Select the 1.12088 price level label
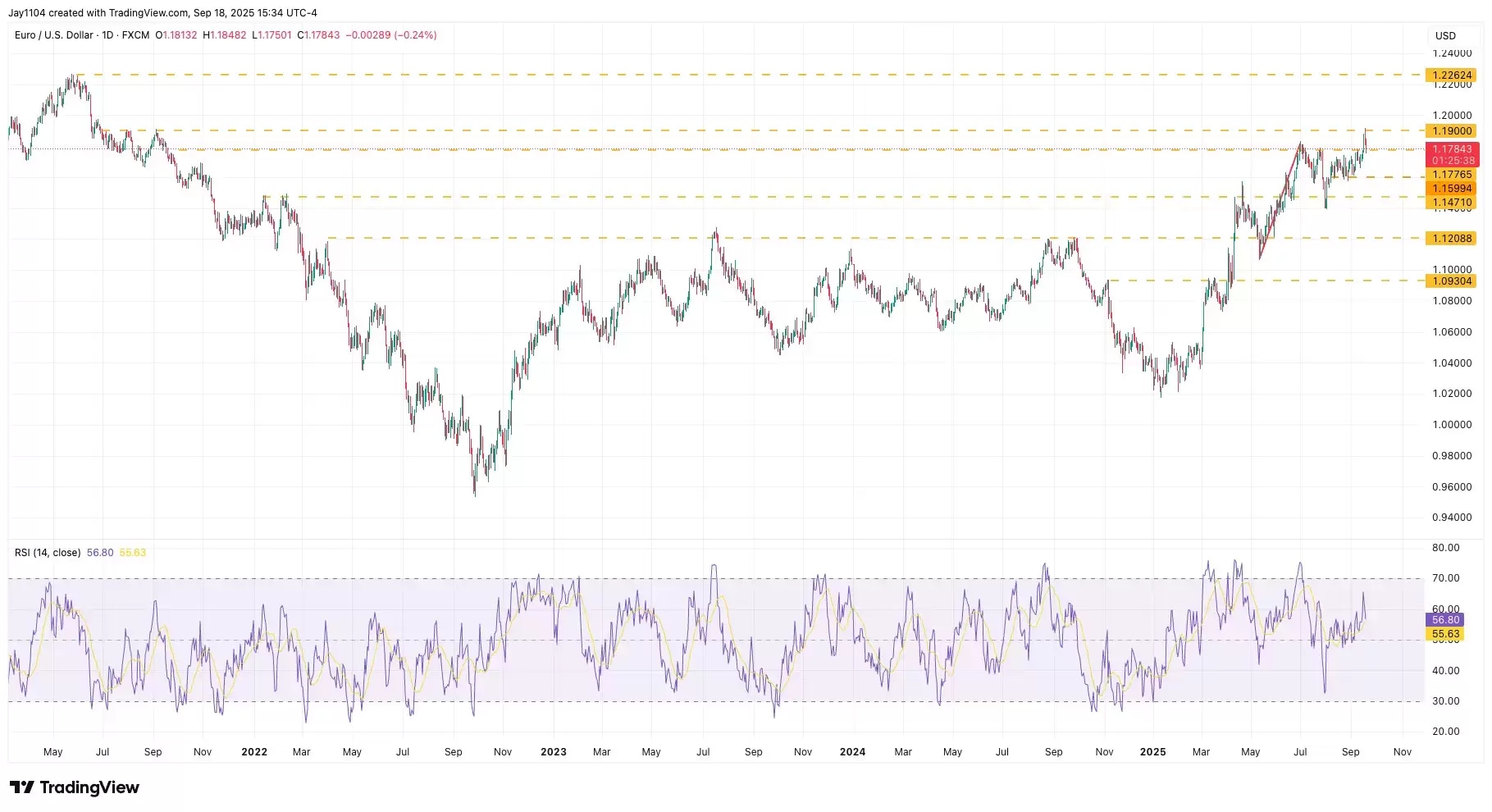 tap(1451, 239)
